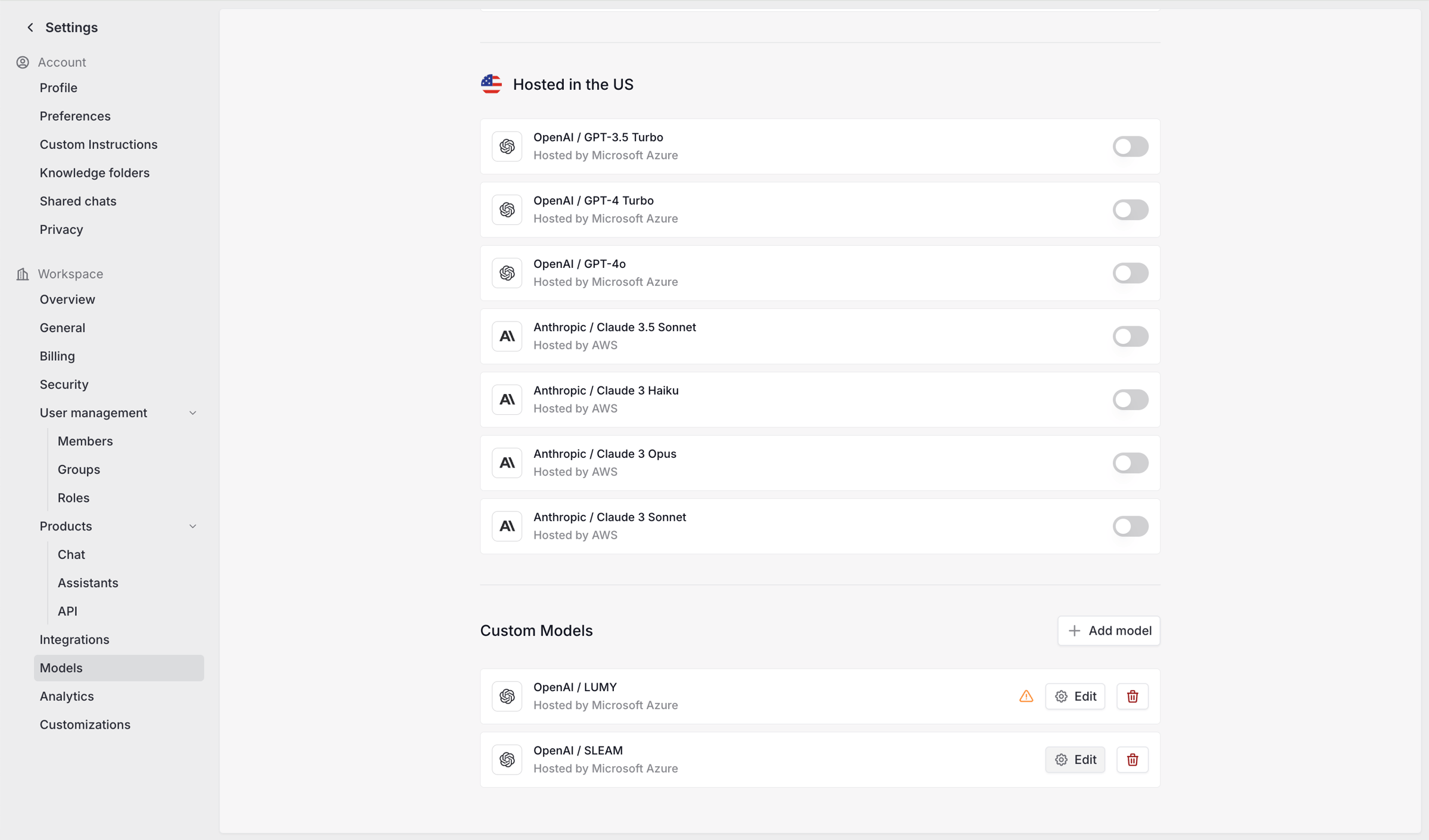This screenshot has height=840, width=1429.
Task: Click the back arrow beside Settings
Action: pos(30,27)
